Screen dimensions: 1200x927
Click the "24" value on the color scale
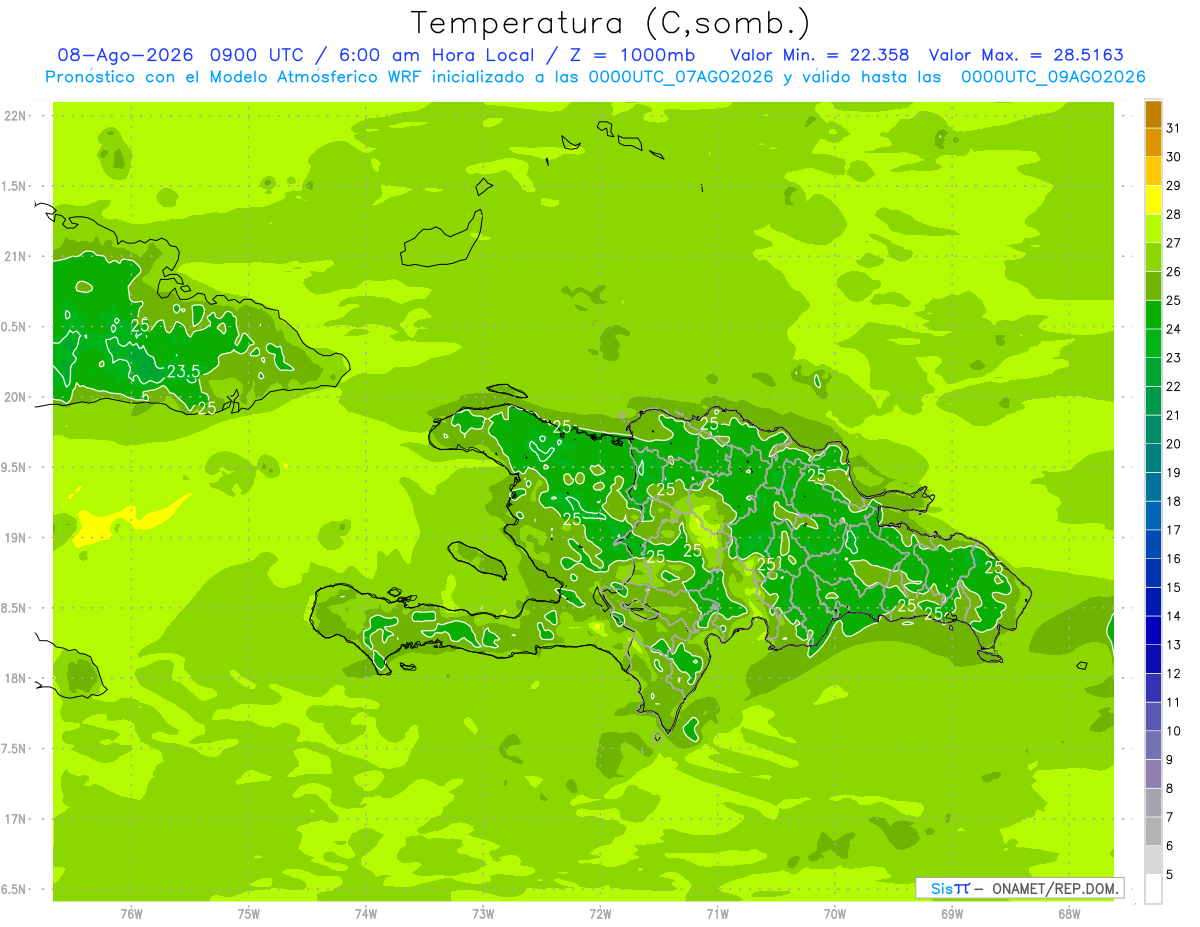pos(1174,329)
